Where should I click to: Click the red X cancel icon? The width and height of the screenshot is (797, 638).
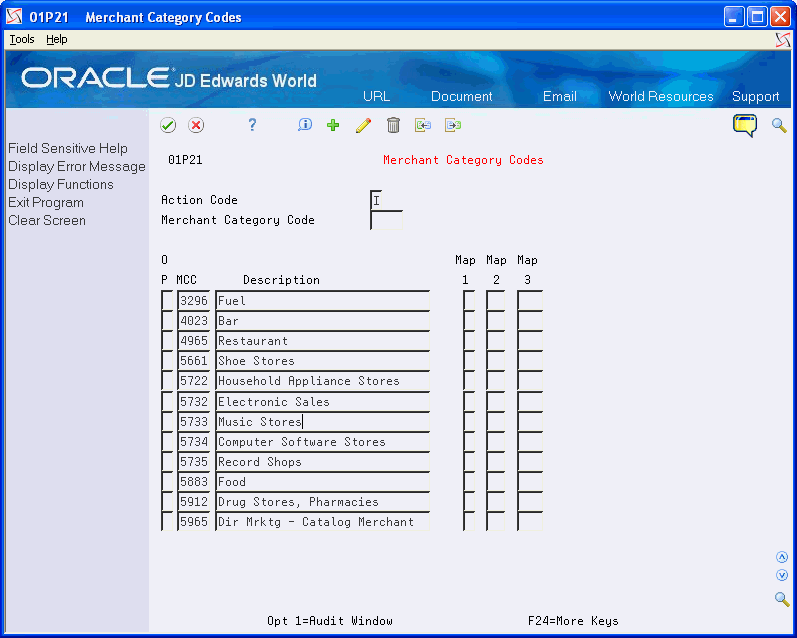[196, 125]
